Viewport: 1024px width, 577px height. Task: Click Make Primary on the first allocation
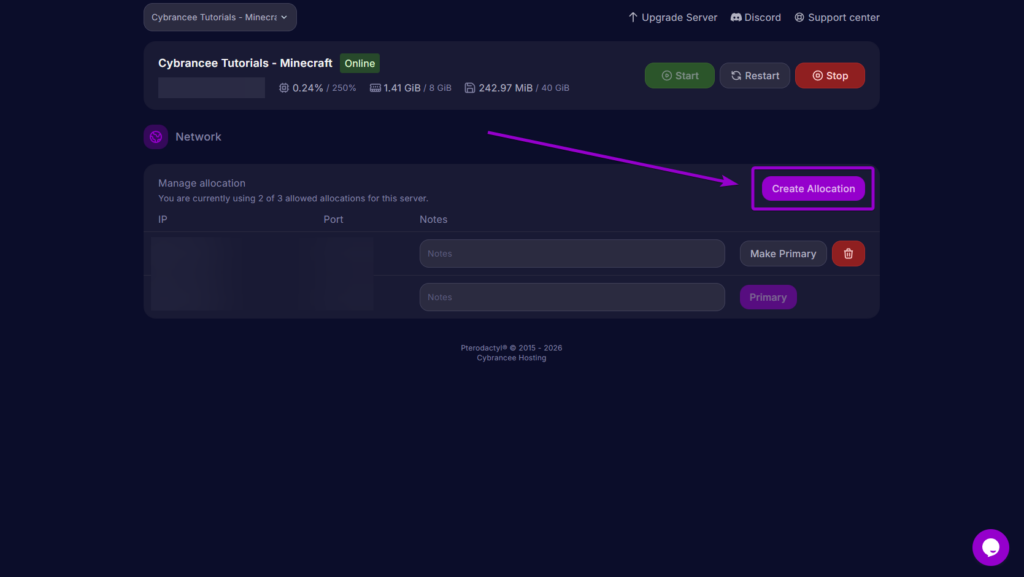(x=782, y=253)
